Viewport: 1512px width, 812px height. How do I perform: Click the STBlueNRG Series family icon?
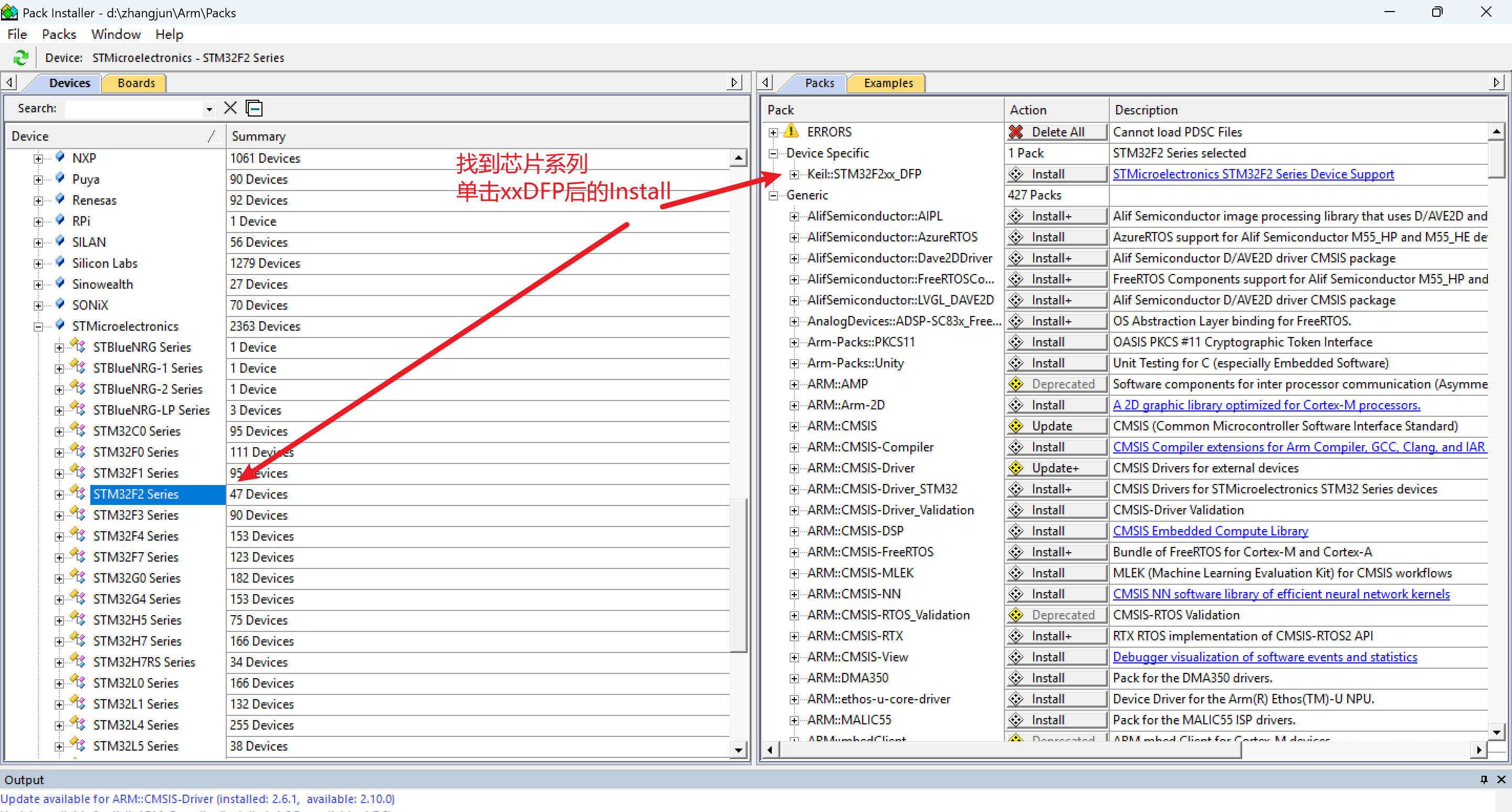[78, 346]
